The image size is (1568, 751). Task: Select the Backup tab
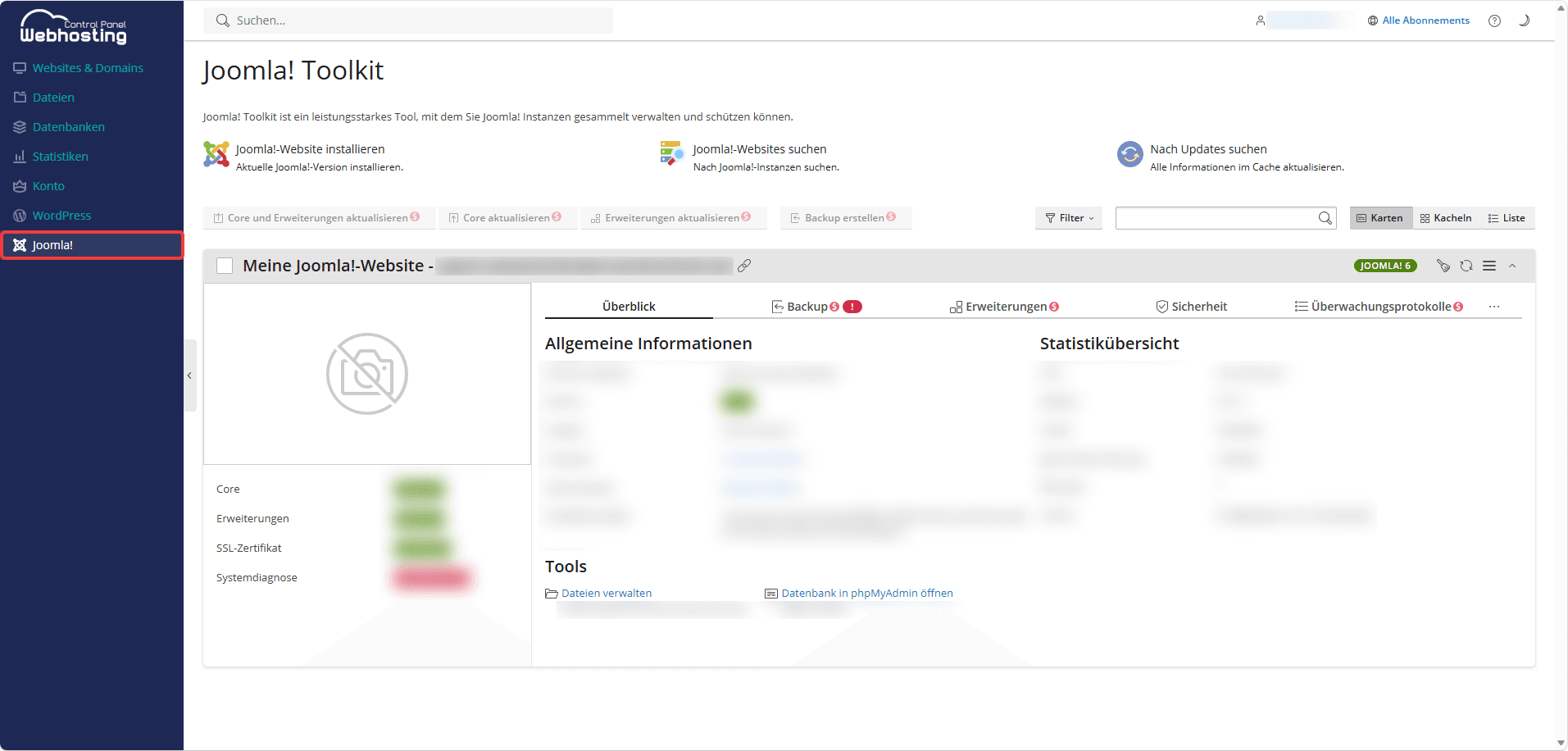point(816,307)
